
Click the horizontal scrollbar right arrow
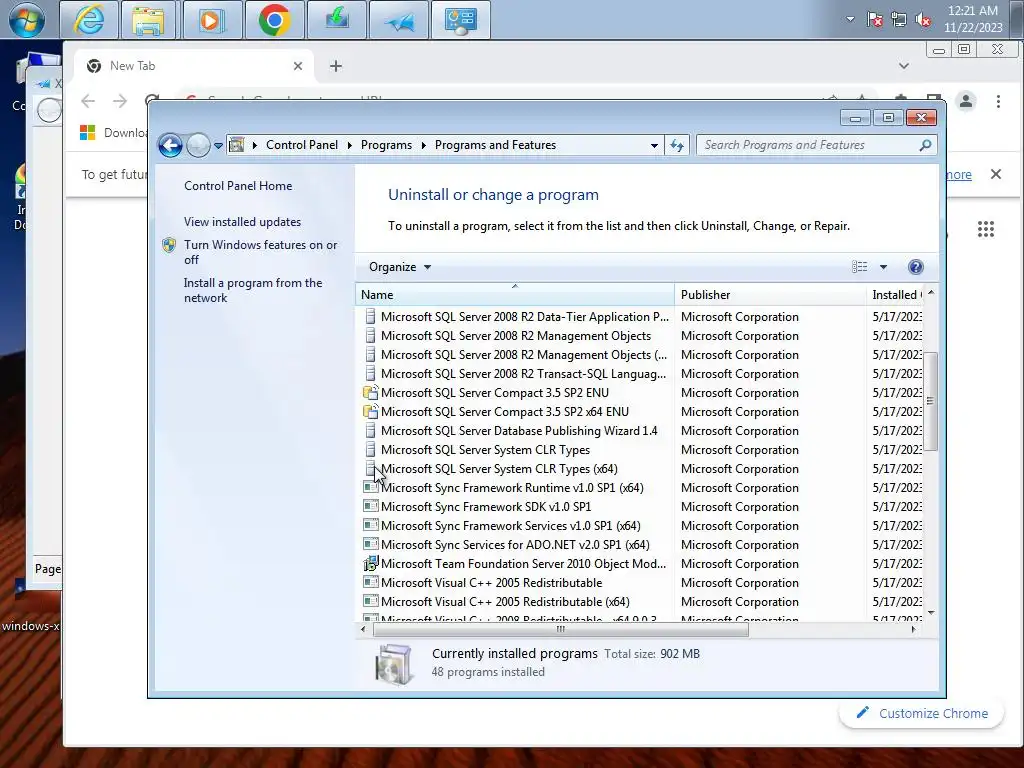point(913,630)
